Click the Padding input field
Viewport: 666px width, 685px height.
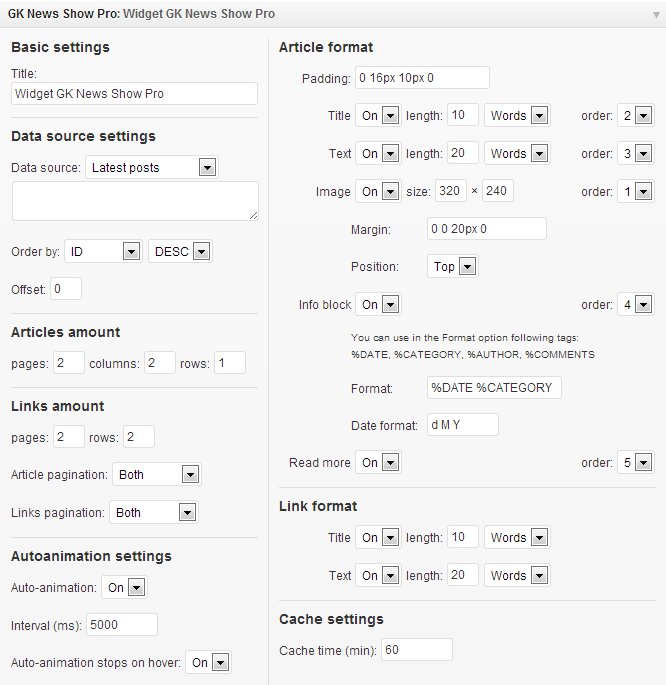point(422,78)
